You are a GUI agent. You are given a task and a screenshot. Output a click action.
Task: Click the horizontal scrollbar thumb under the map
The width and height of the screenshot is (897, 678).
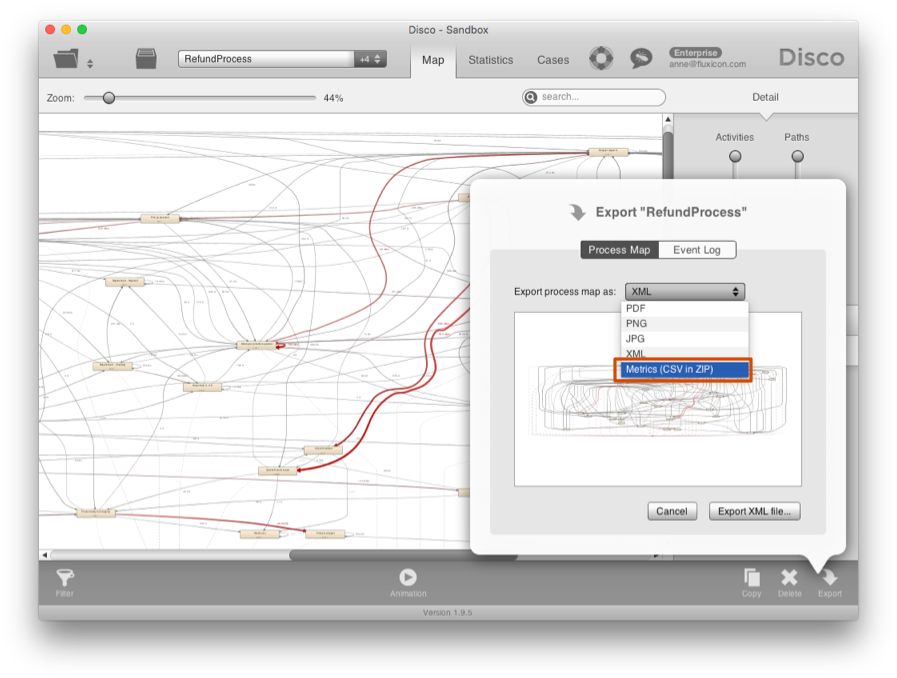pos(403,555)
